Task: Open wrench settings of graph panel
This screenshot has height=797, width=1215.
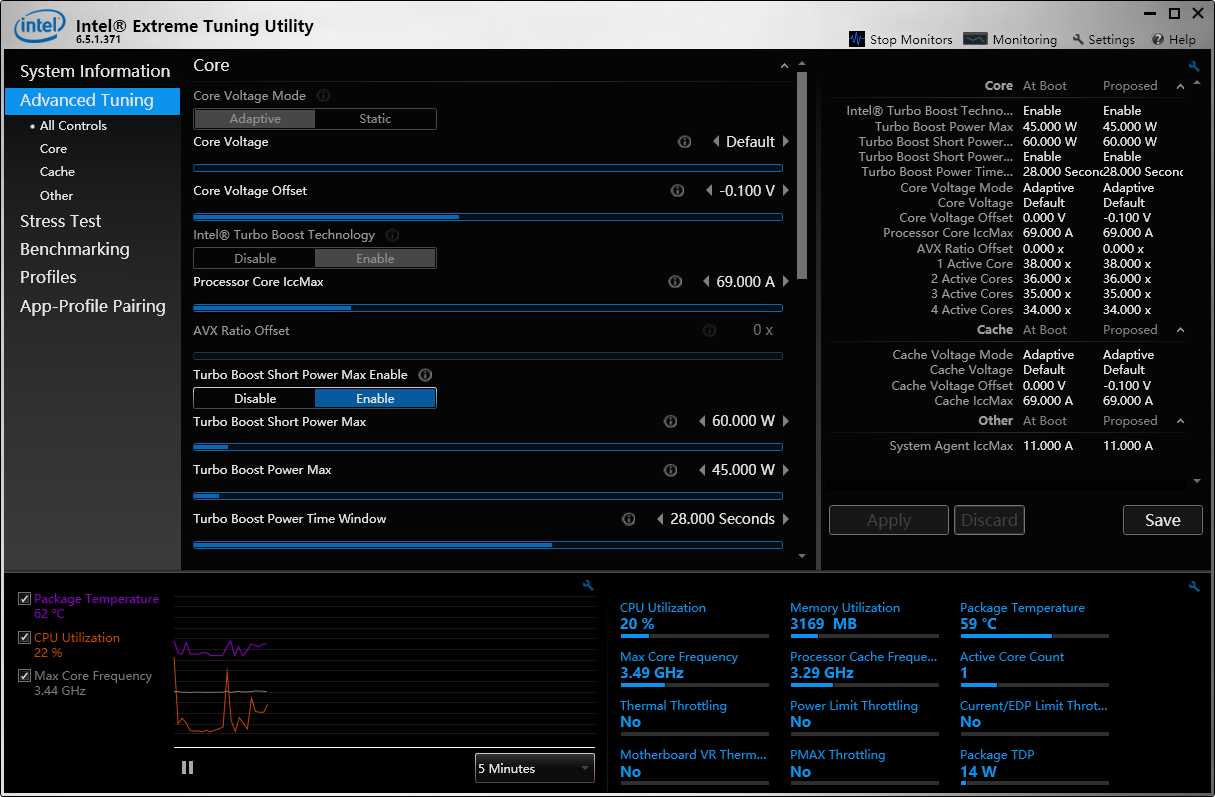Action: click(x=588, y=586)
